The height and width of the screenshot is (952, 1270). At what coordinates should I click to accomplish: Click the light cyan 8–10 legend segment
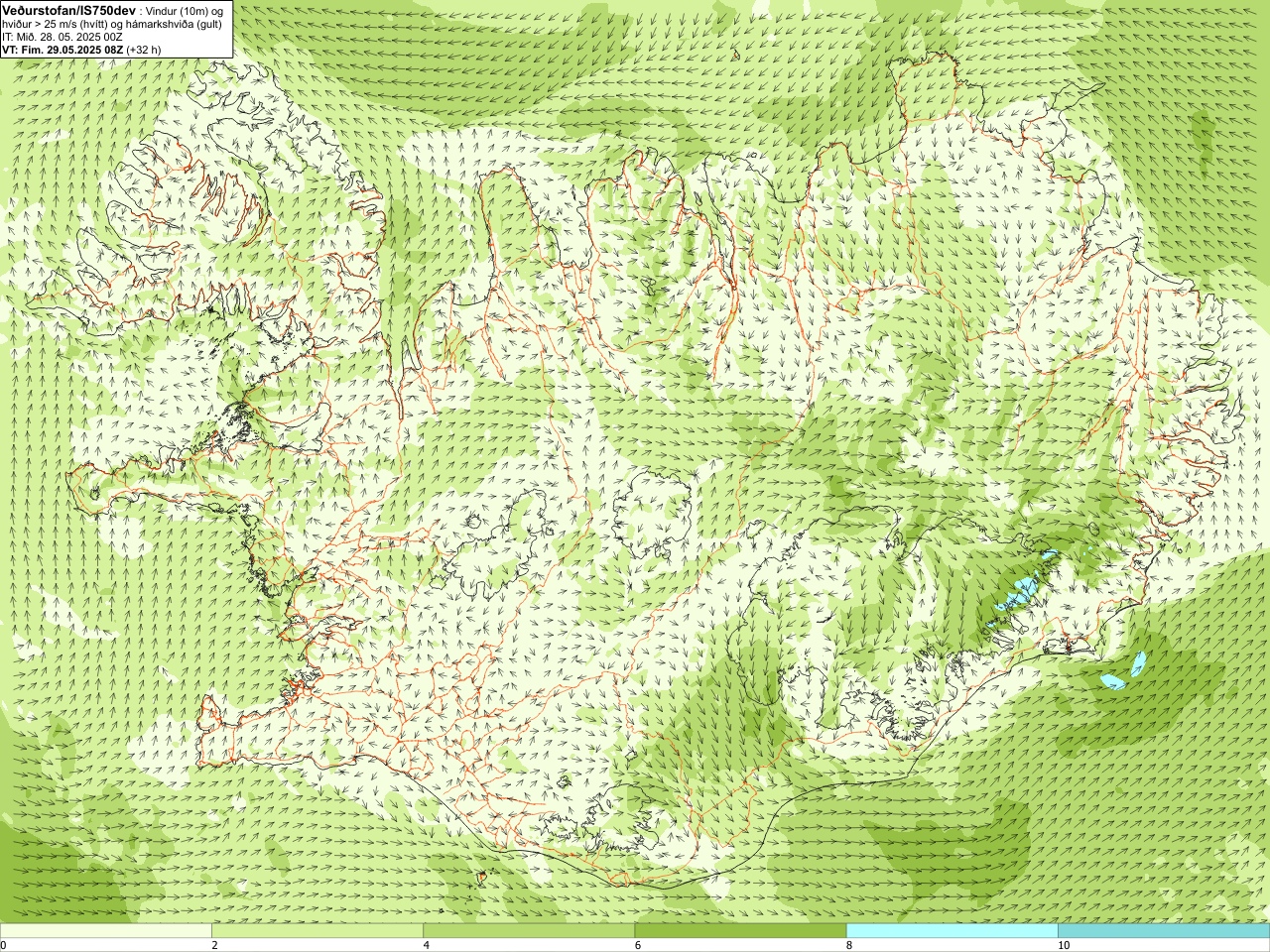[952, 931]
